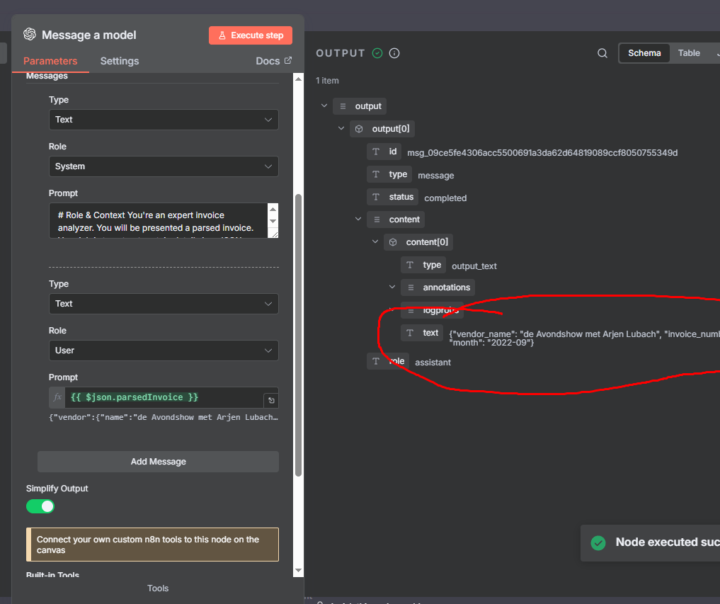Screen dimensions: 720x604
Task: Collapse the content[0] tree node
Action: click(x=376, y=242)
